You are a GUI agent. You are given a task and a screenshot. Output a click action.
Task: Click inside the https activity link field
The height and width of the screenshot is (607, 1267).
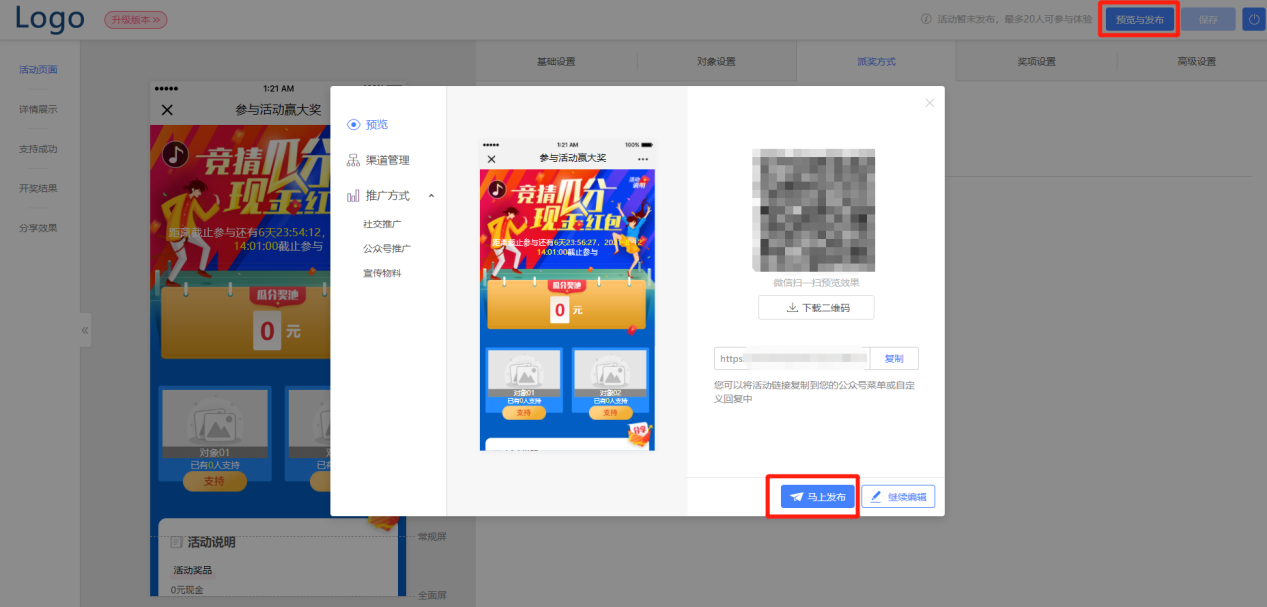tap(790, 358)
